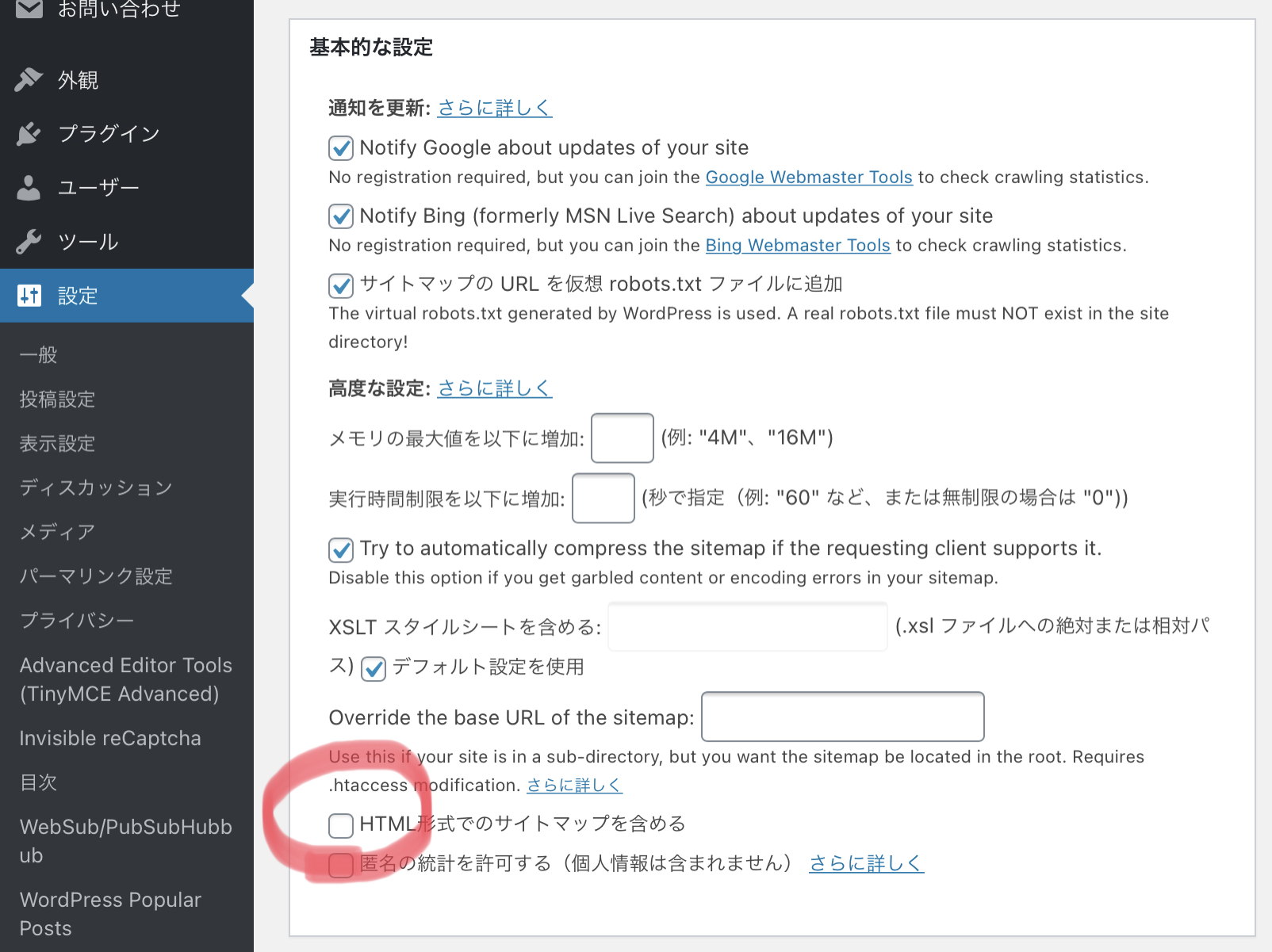1272x952 pixels.
Task: Click the sliders icon for 設定
Action: coord(29,296)
